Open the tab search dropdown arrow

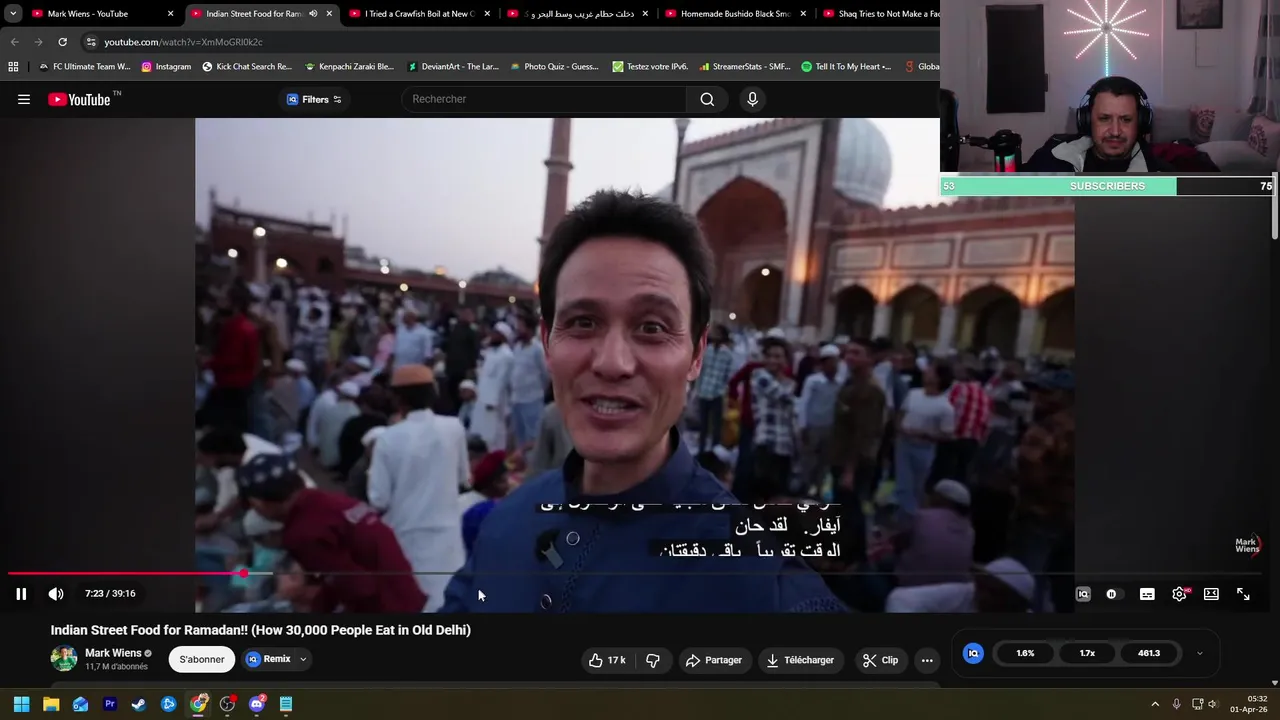(x=13, y=14)
